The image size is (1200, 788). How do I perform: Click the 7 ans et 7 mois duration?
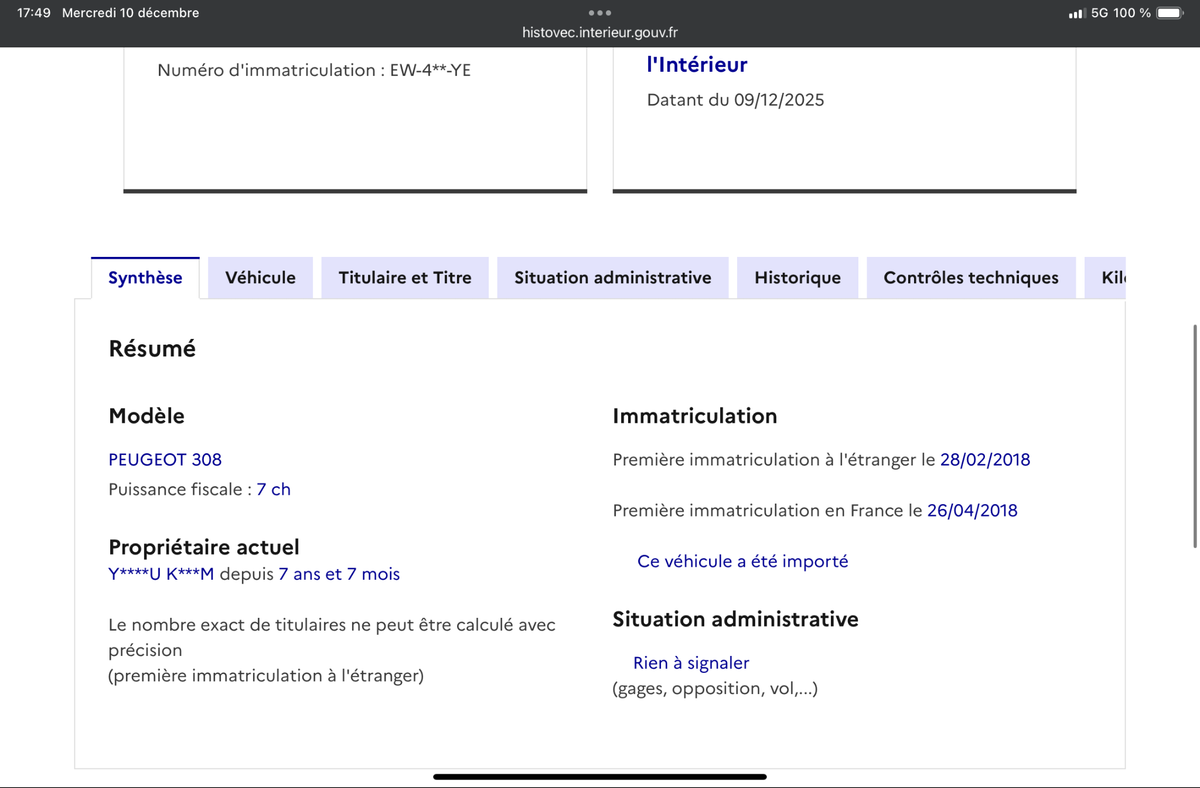click(339, 574)
